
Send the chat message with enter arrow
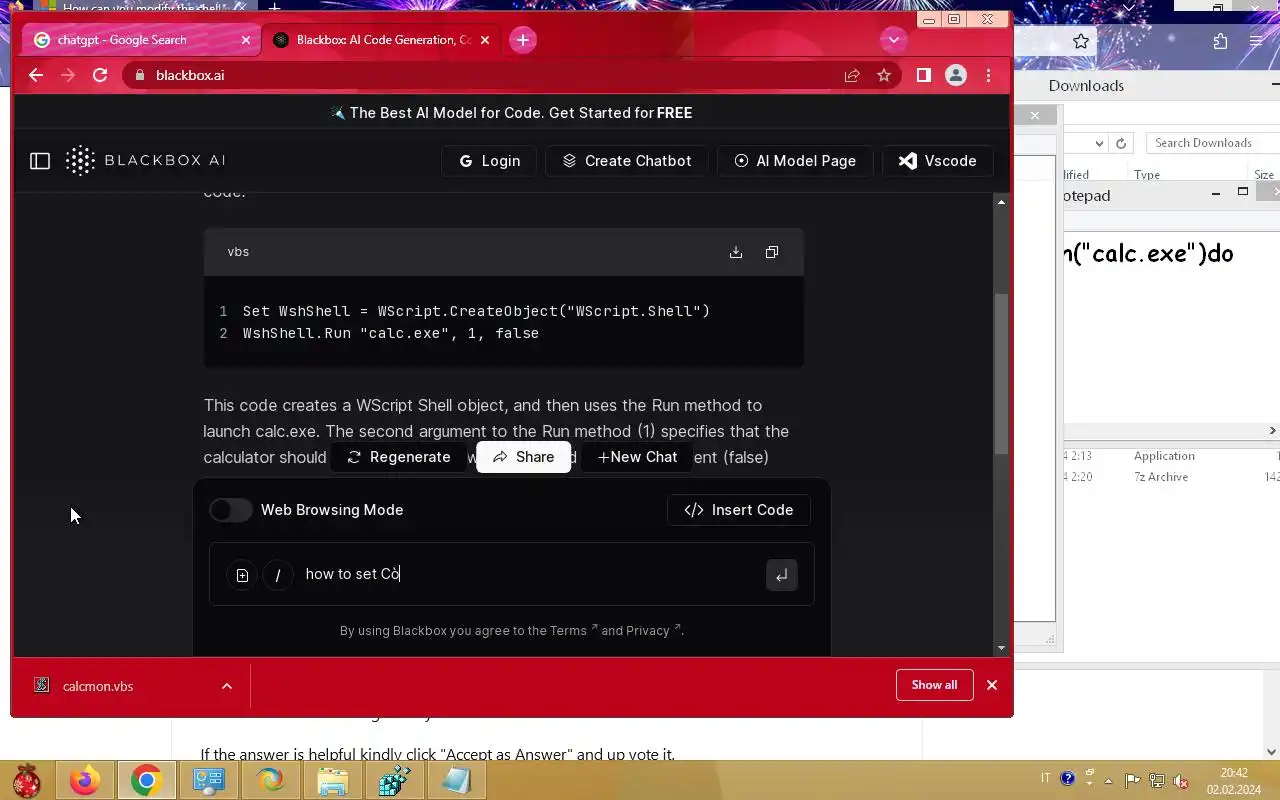pyautogui.click(x=782, y=575)
